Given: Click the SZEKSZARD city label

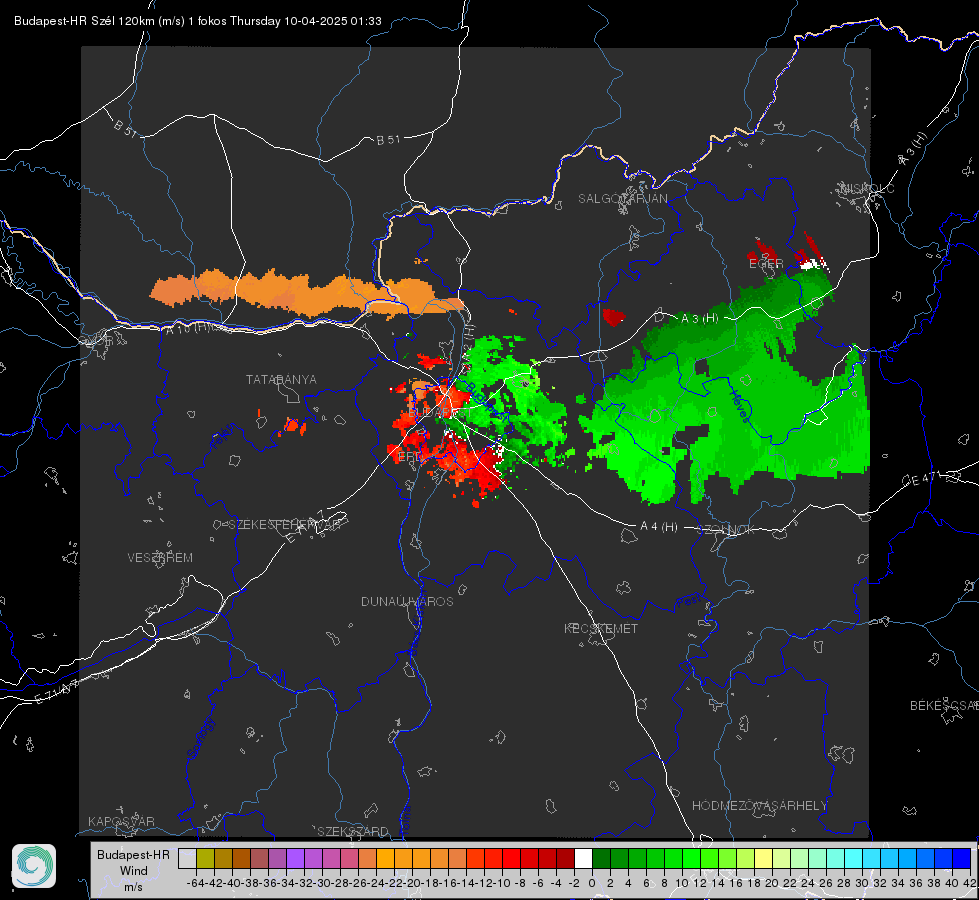Looking at the screenshot, I should tap(353, 831).
